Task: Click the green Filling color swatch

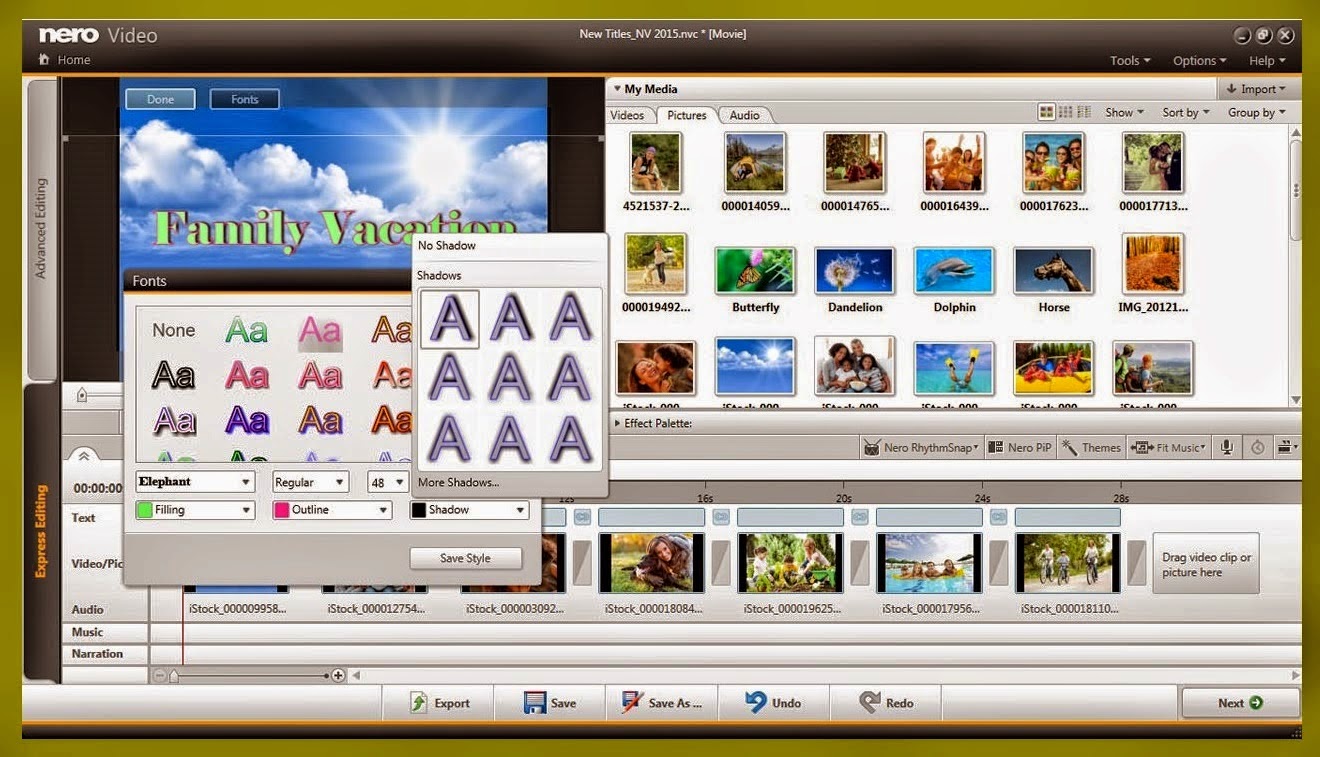Action: (145, 510)
